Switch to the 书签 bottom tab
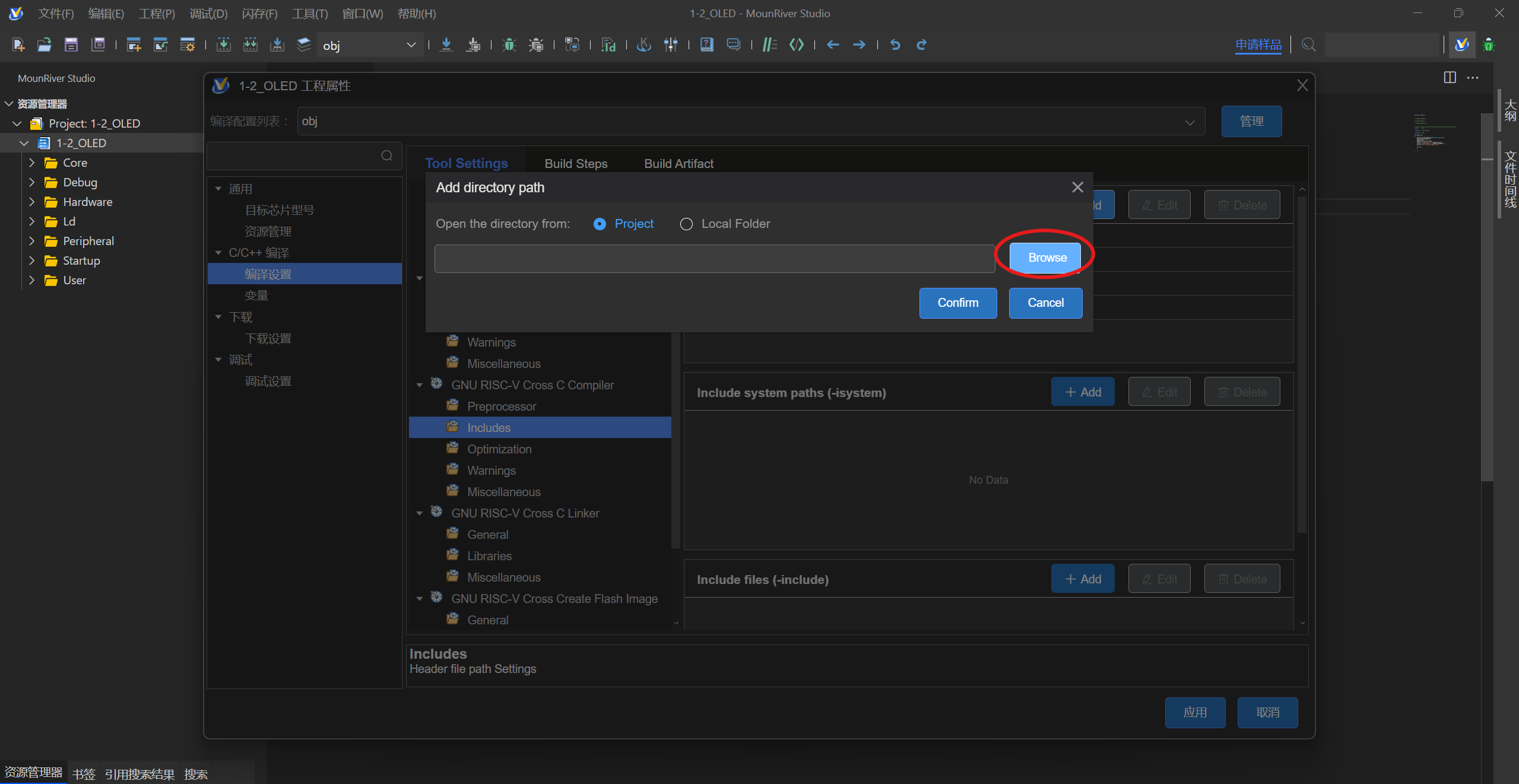This screenshot has height=784, width=1519. [84, 773]
